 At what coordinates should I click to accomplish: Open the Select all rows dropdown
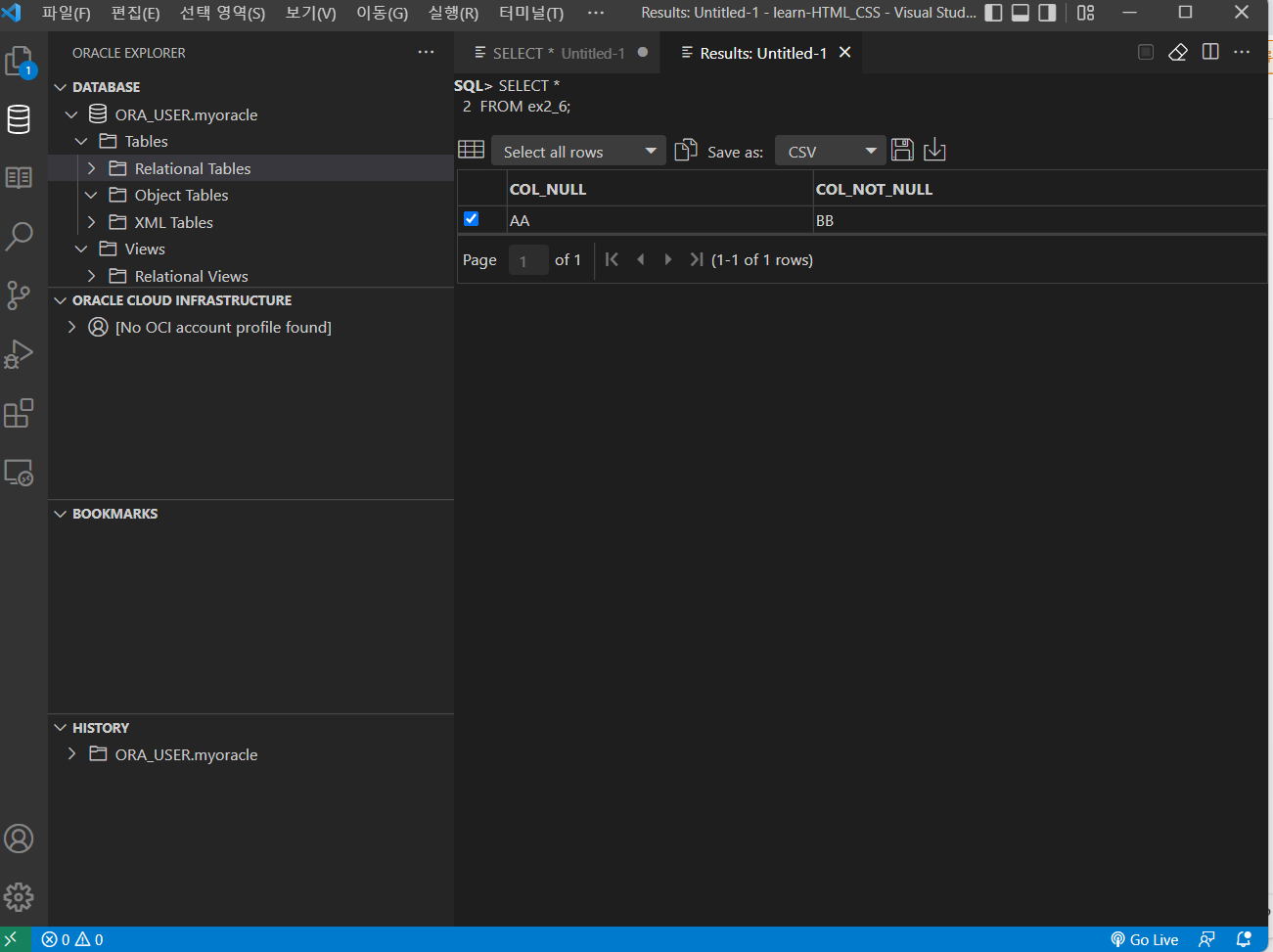coord(578,151)
